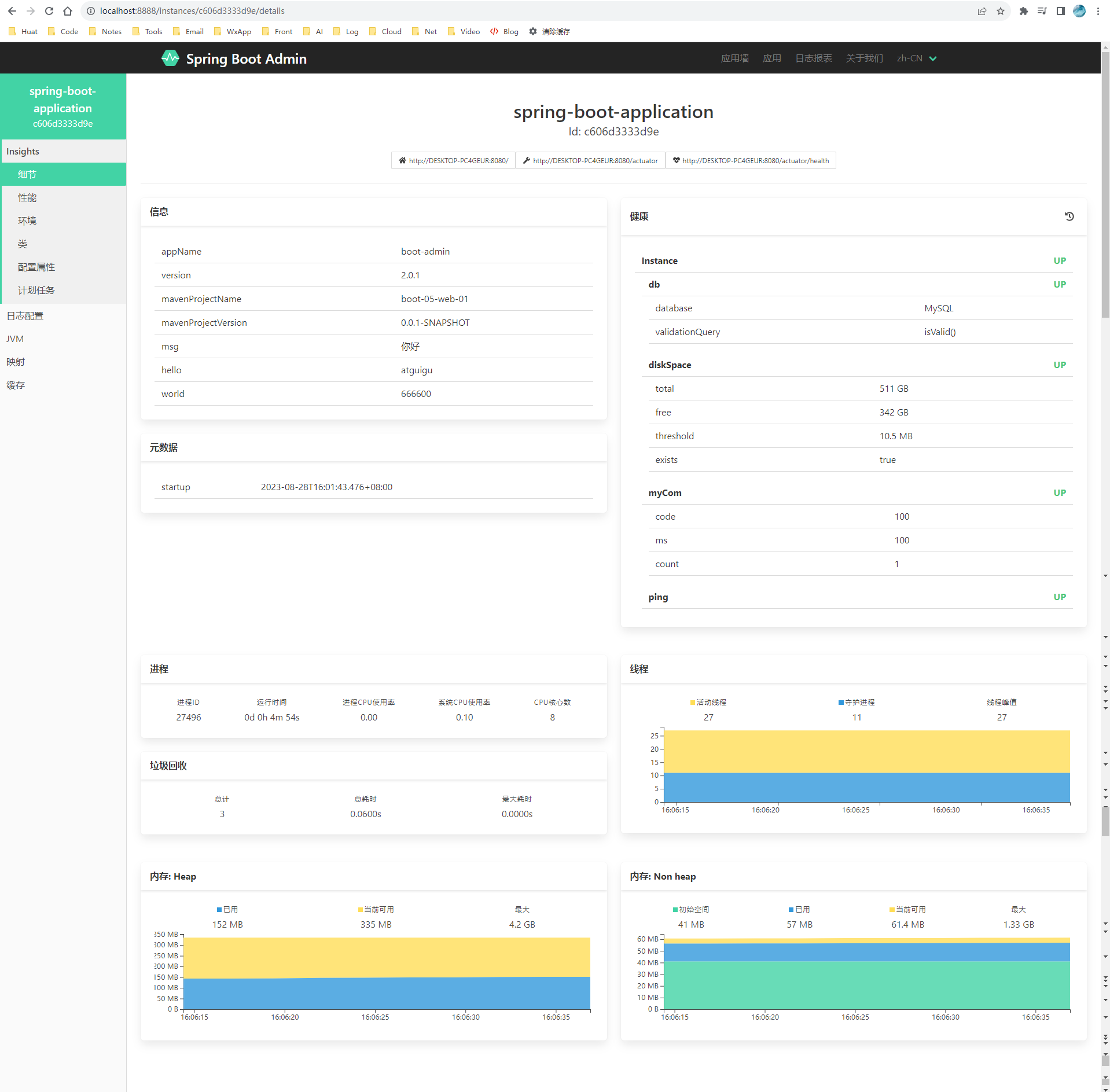Bookmark this page with star icon
Viewport: 1110px width, 1092px height.
pos(1001,11)
